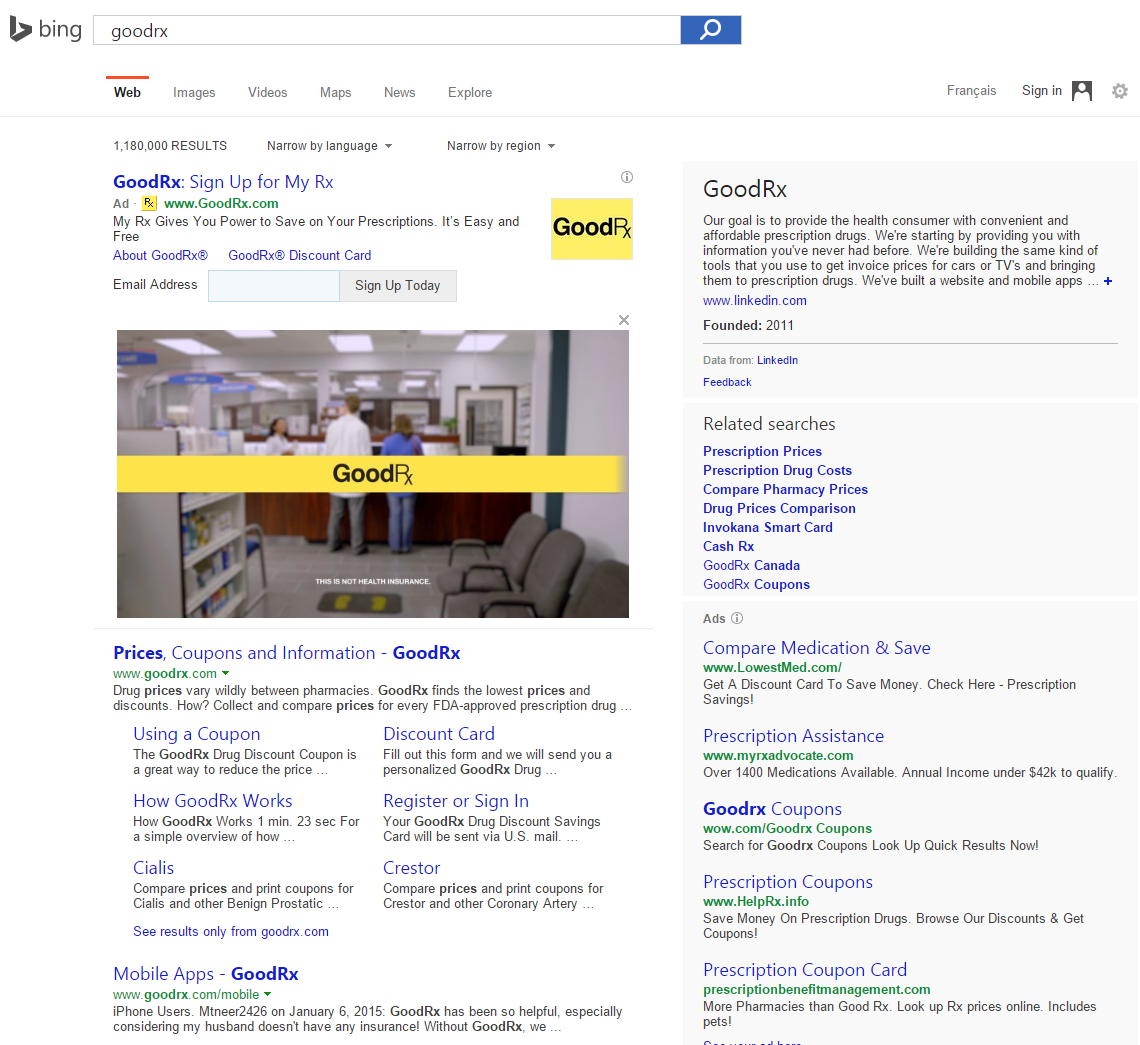
Task: Open the Narrow by region dropdown
Action: pyautogui.click(x=500, y=146)
